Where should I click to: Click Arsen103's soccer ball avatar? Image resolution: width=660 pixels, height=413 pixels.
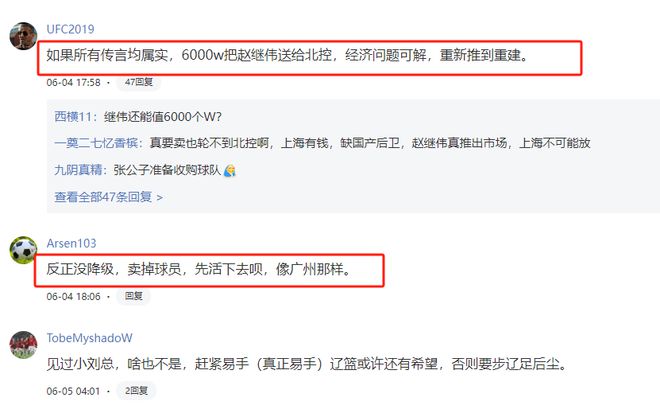[23, 250]
